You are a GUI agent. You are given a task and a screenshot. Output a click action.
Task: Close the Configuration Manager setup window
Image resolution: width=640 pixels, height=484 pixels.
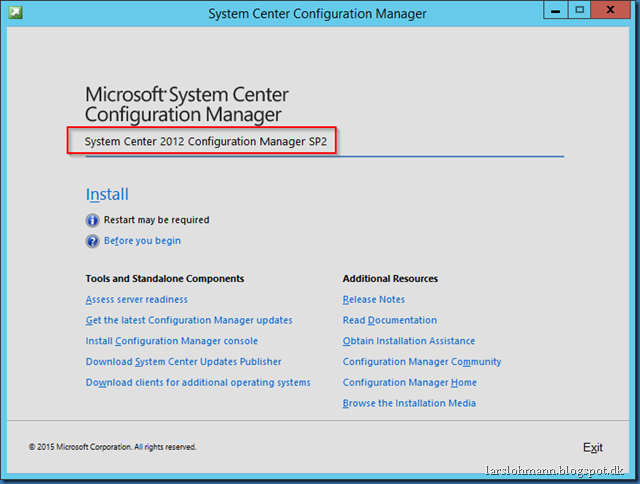coord(610,10)
